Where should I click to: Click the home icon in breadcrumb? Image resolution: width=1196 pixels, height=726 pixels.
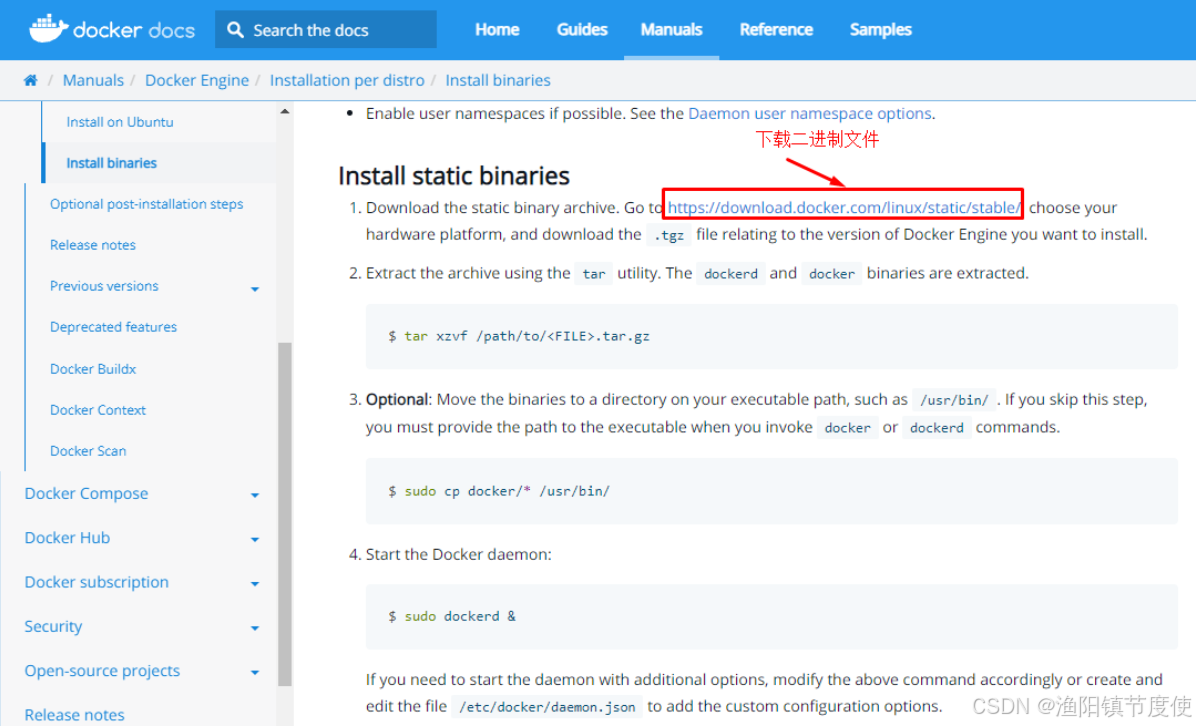pos(31,80)
